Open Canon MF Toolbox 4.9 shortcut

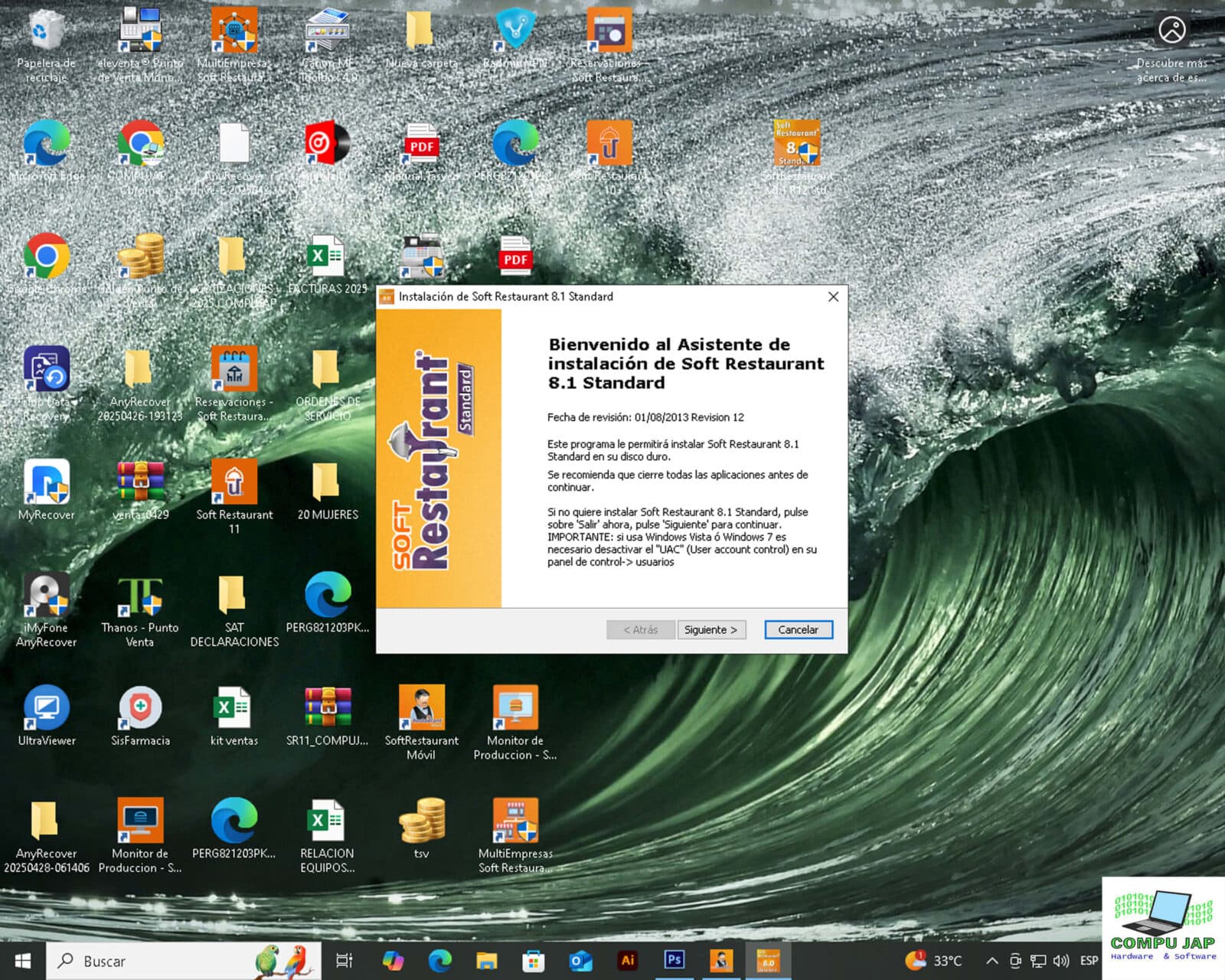coord(328,32)
